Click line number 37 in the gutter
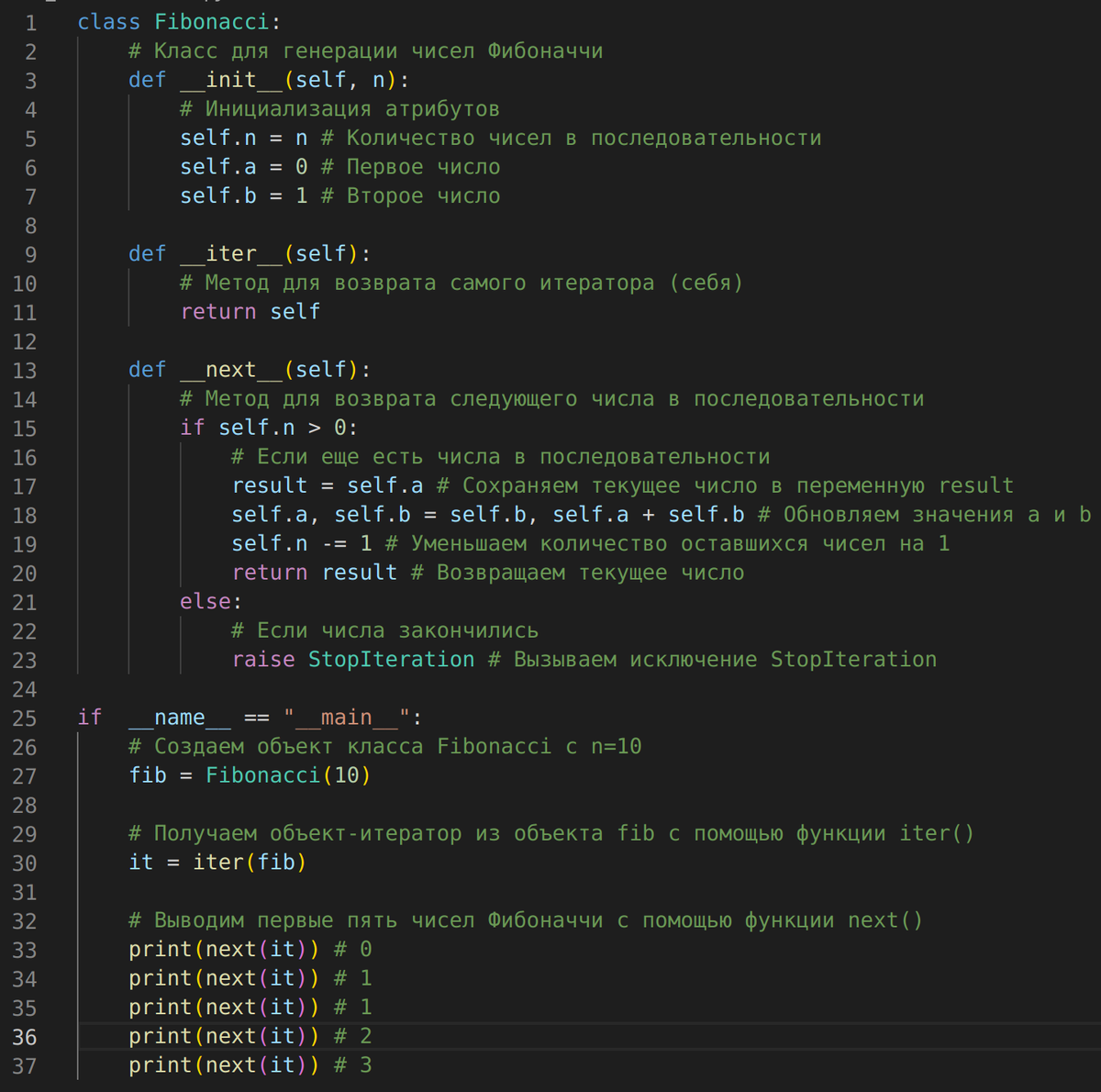 pos(25,1065)
